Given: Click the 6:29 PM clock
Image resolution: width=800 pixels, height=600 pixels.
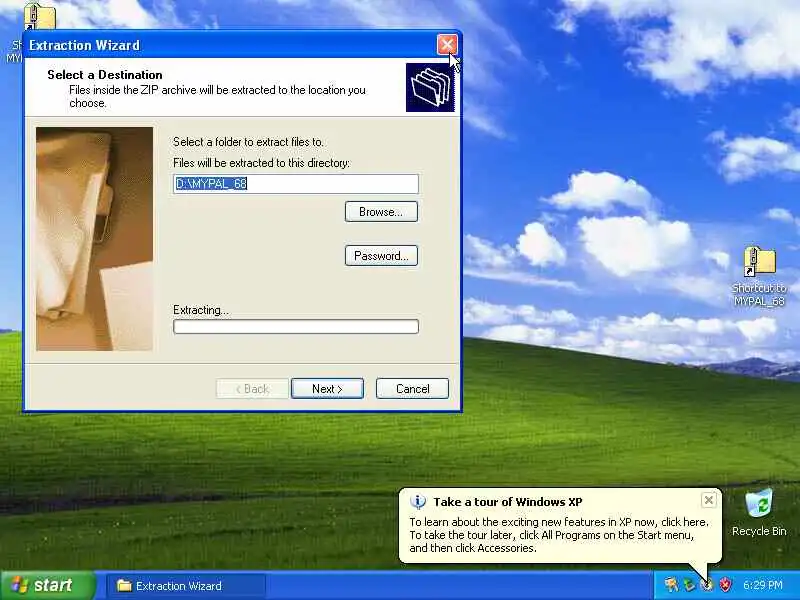Looking at the screenshot, I should 763,585.
